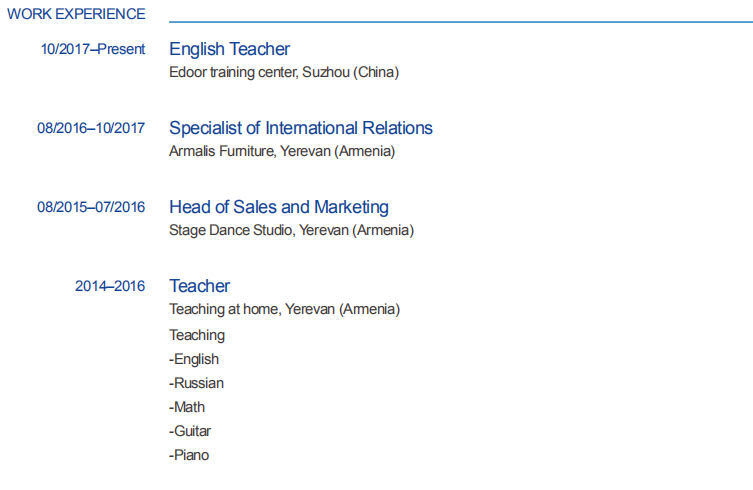Image resolution: width=753 pixels, height=490 pixels.
Task: Click the -Math list item
Action: point(187,407)
